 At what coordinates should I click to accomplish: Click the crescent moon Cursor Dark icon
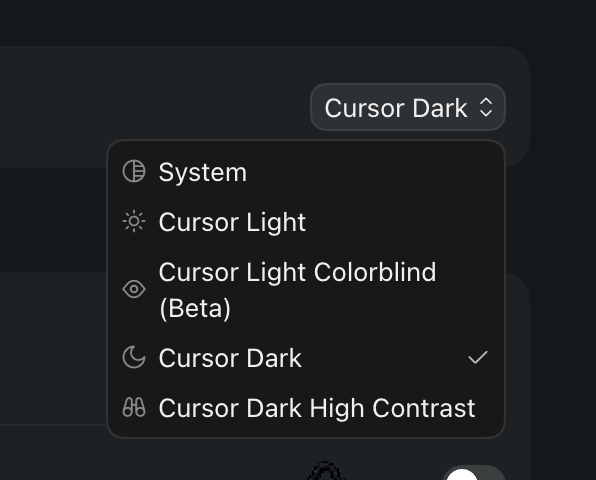tap(134, 357)
